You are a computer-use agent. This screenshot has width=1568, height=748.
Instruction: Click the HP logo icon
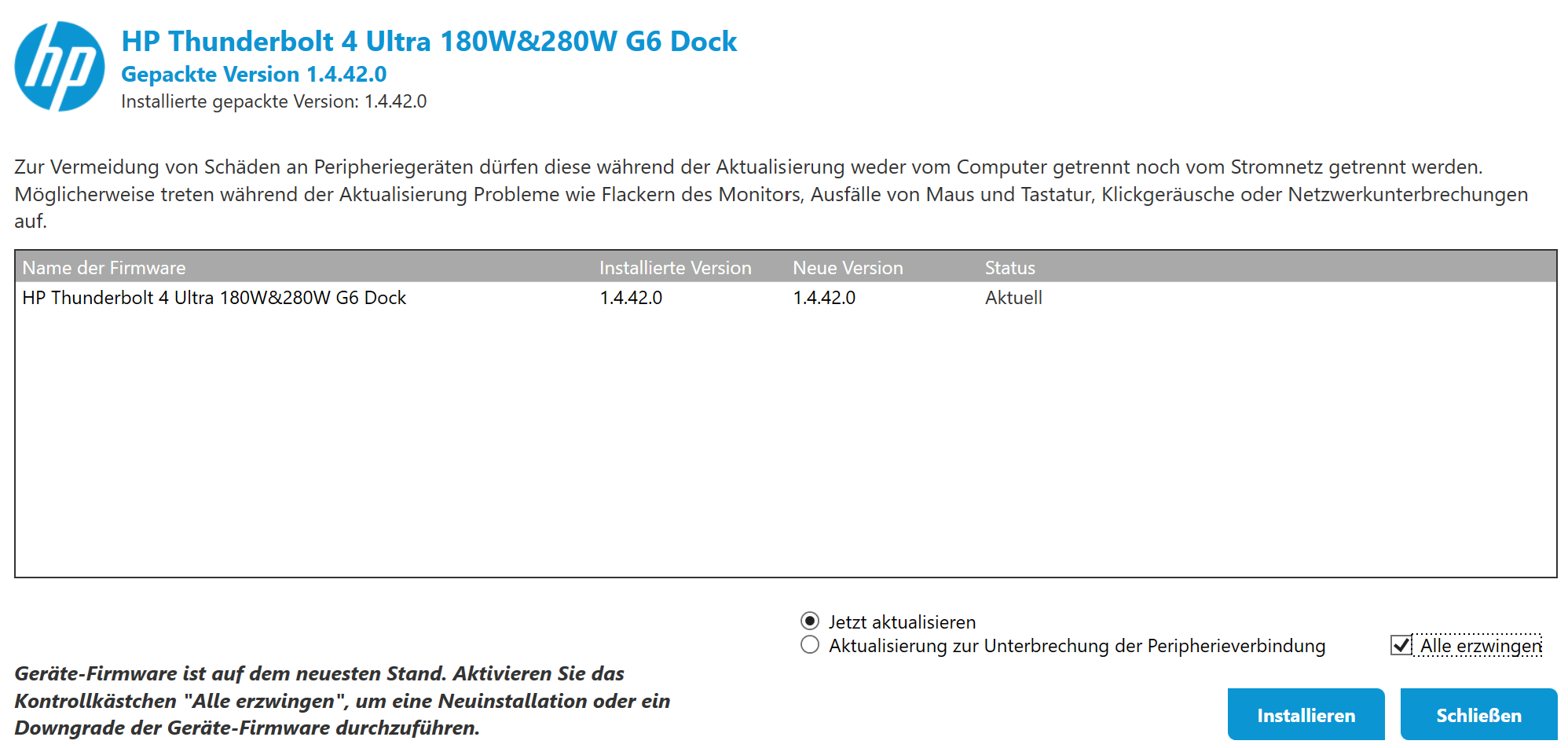click(x=60, y=66)
